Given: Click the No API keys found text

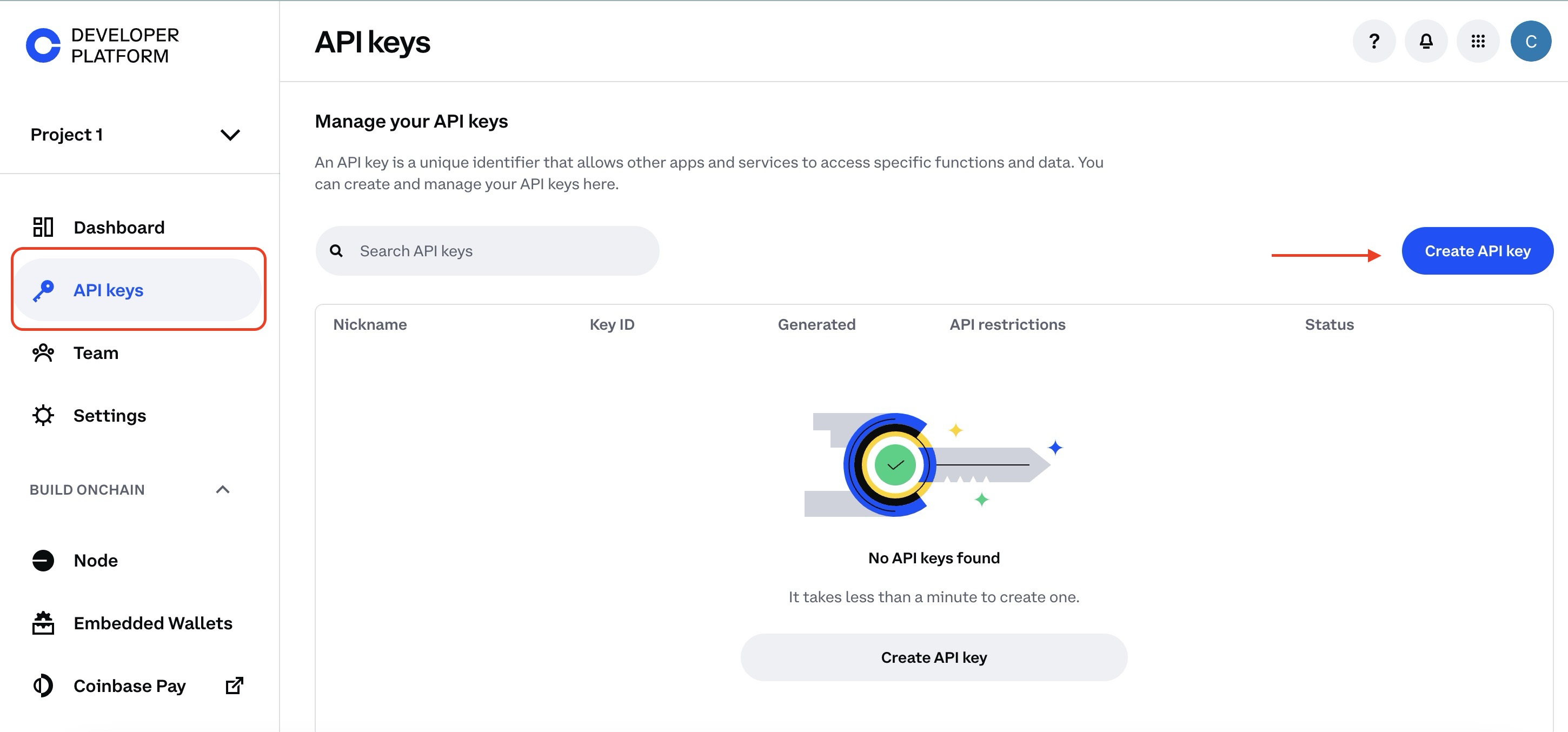Looking at the screenshot, I should [x=934, y=558].
